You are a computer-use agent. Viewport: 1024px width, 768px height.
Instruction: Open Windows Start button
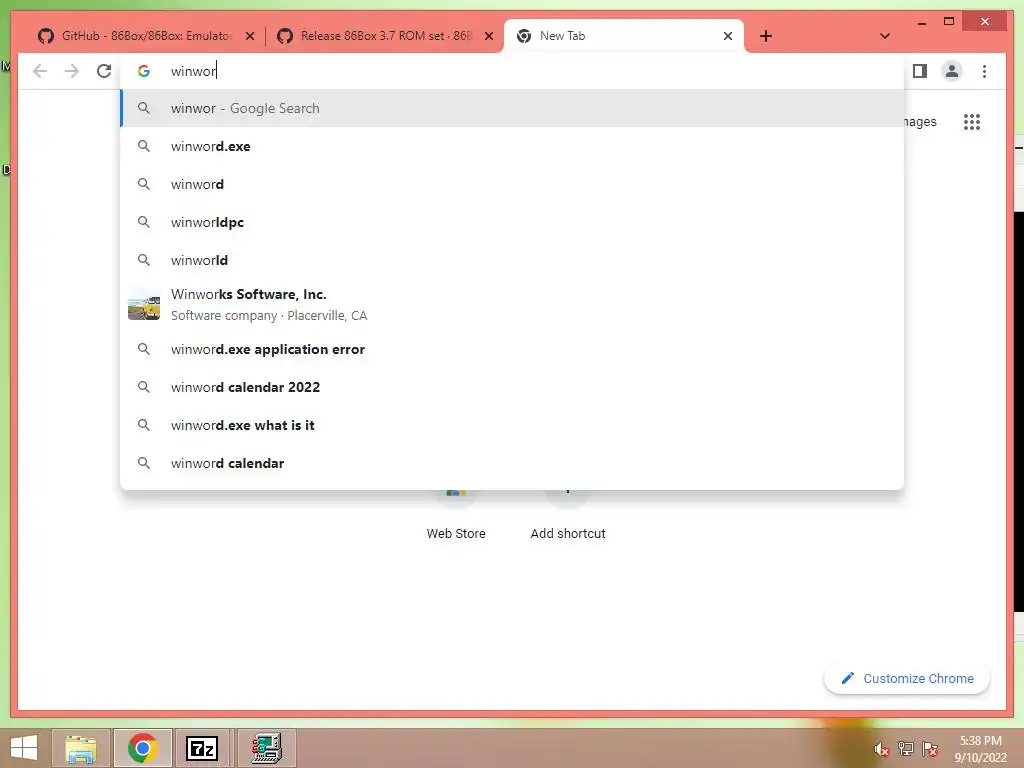[24, 748]
